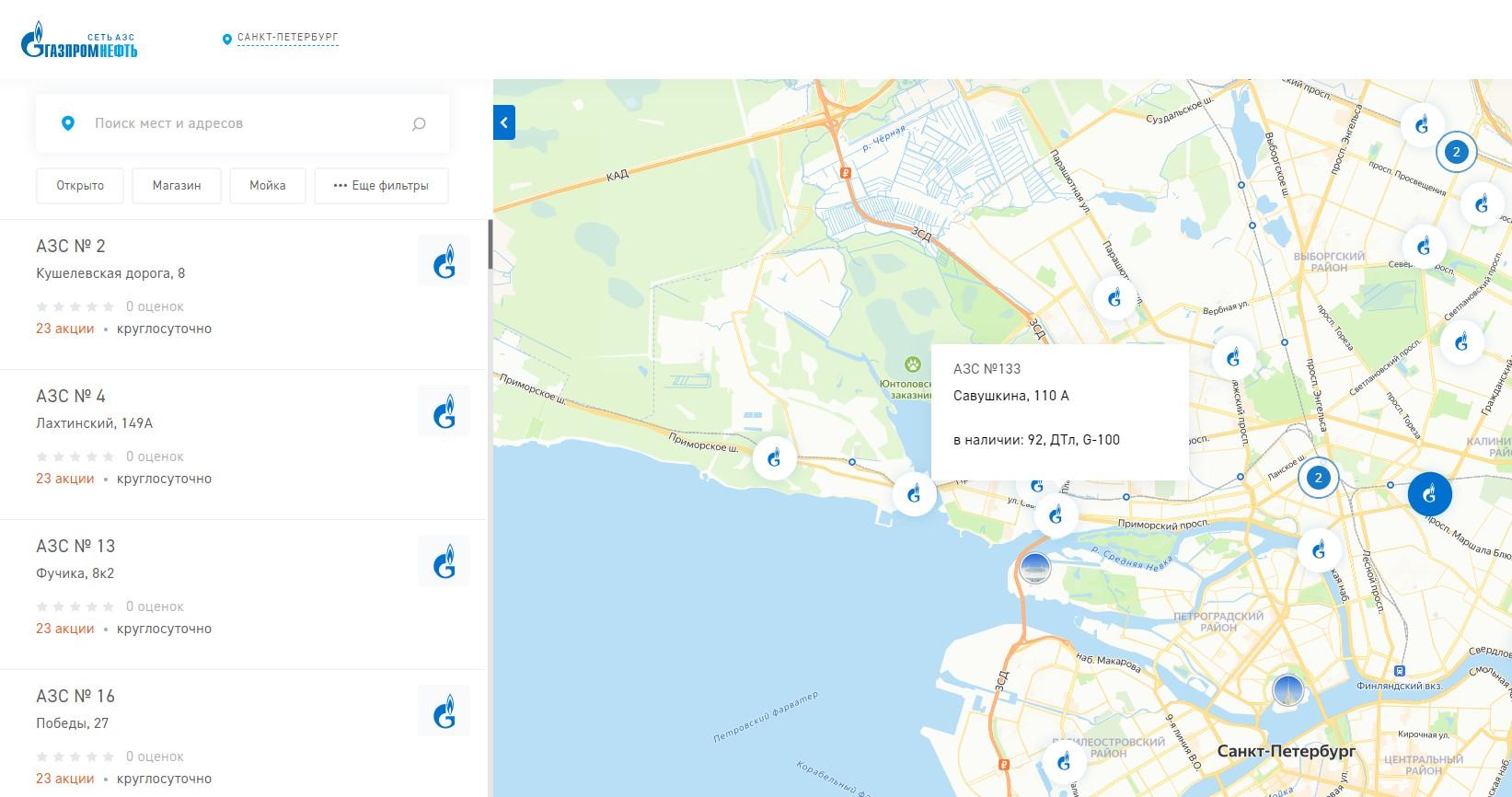This screenshot has width=1512, height=797.
Task: Select the address Кушелевская дорога, 8
Action: pyautogui.click(x=110, y=273)
